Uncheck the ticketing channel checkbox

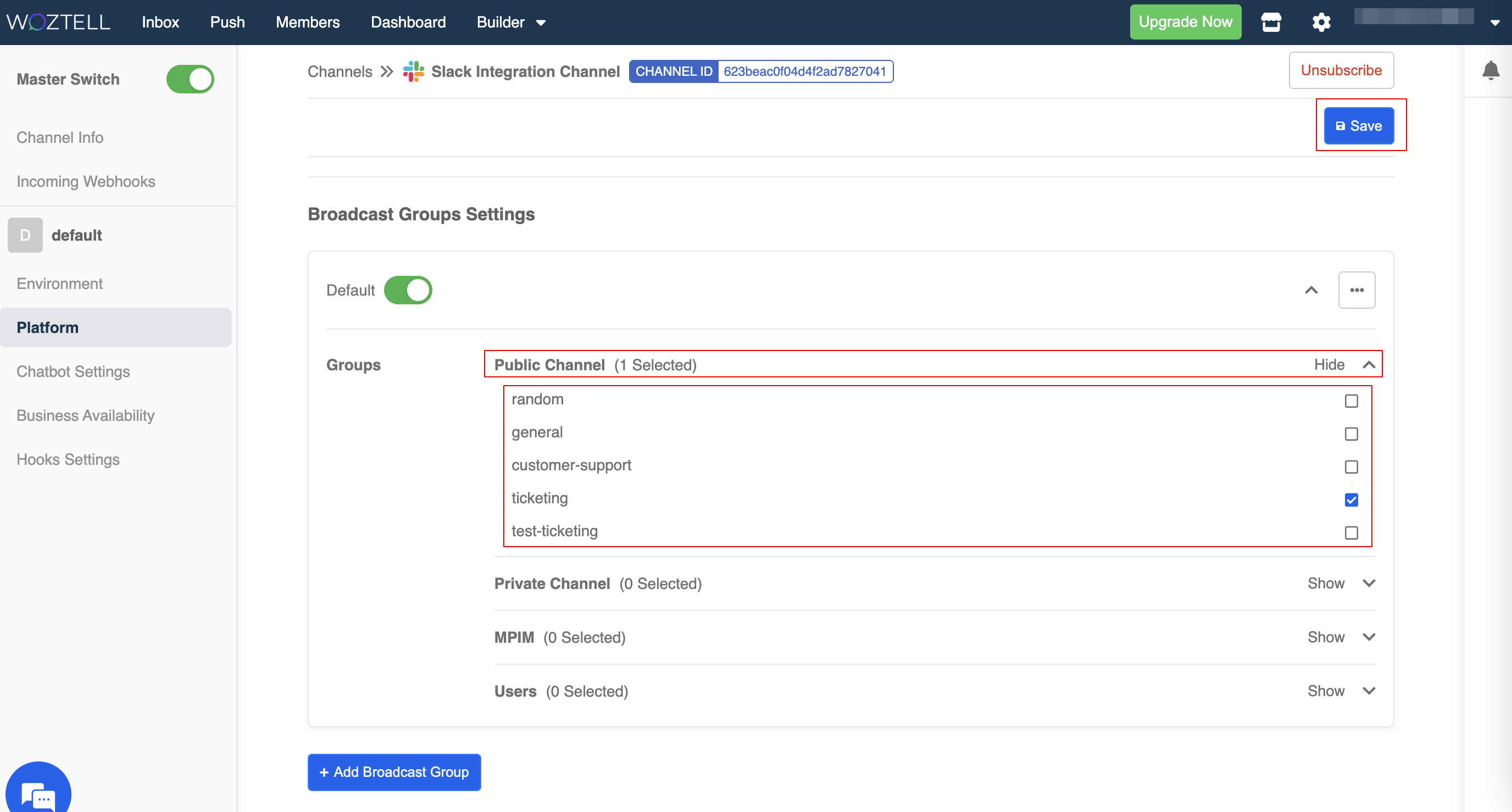[1350, 499]
